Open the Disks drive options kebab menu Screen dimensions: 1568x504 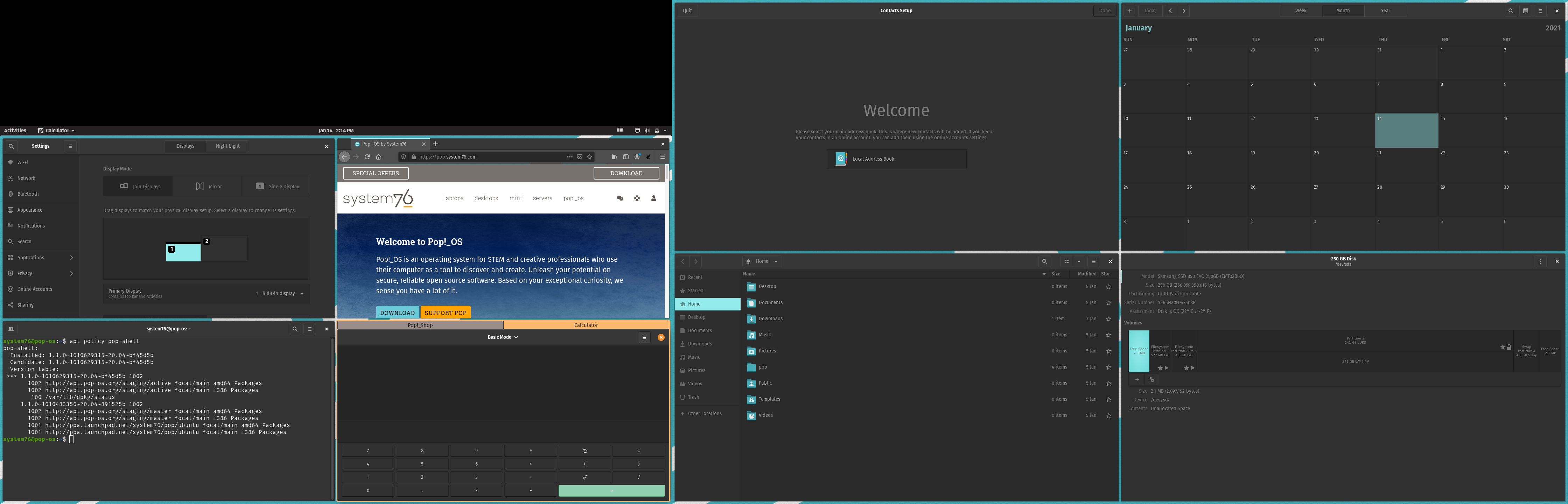1541,262
